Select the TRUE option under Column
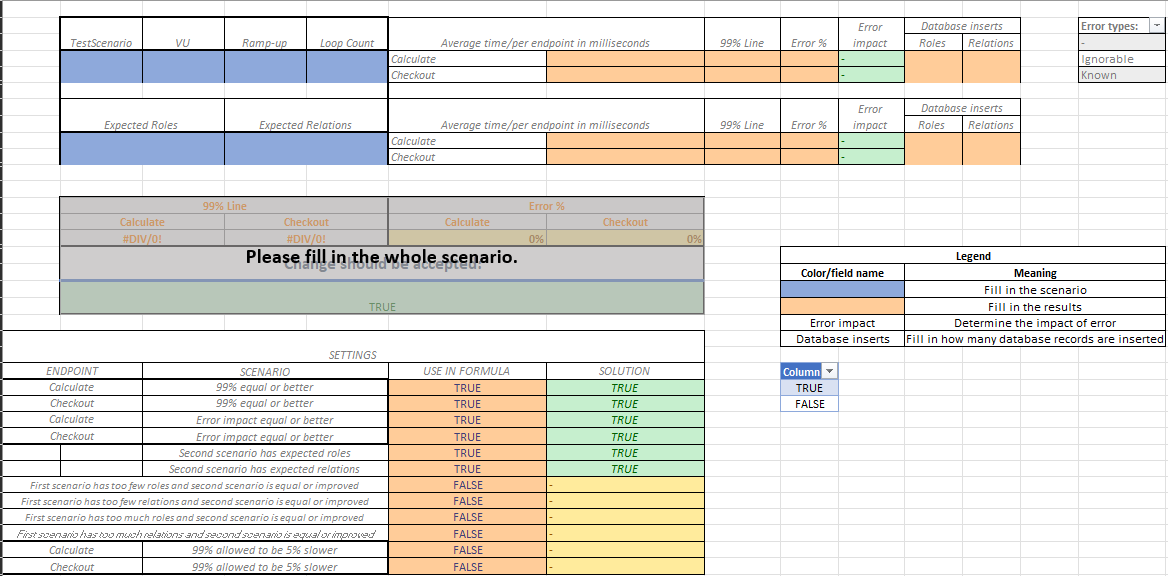Viewport: 1168px width, 576px height. pos(808,387)
